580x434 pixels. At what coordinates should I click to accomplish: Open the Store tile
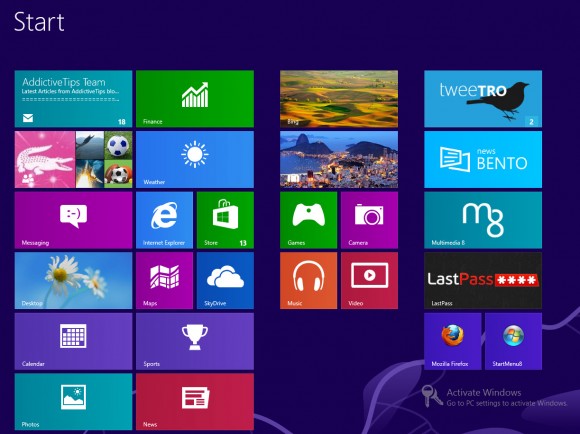(x=225, y=220)
